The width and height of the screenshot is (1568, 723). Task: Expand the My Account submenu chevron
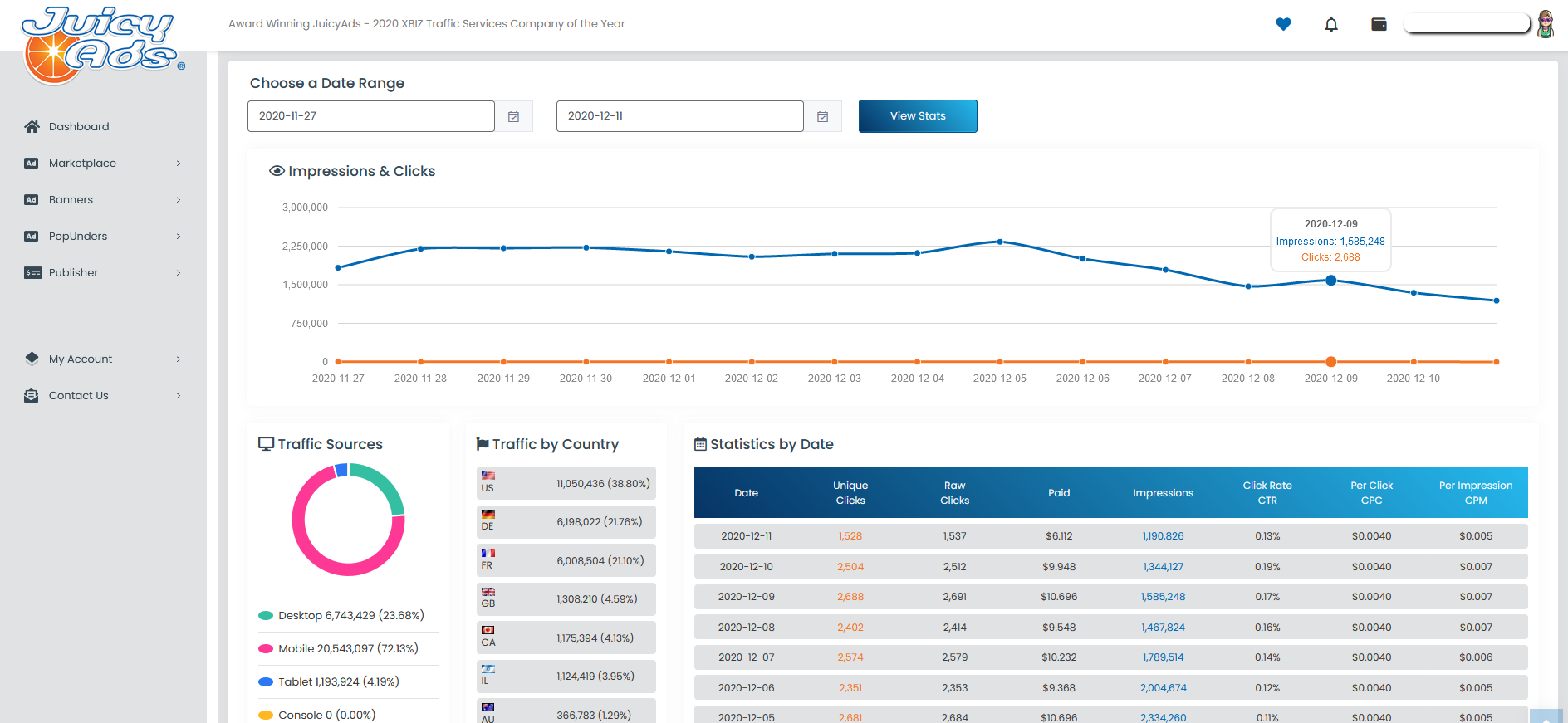pyautogui.click(x=179, y=359)
